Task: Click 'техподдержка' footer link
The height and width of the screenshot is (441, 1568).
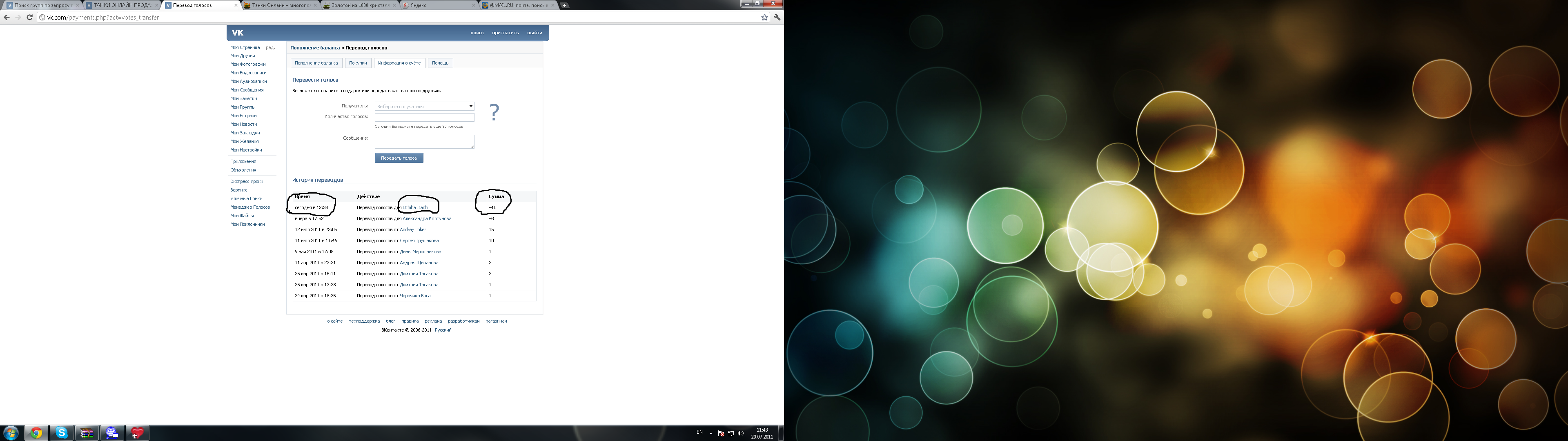Action: click(x=364, y=321)
